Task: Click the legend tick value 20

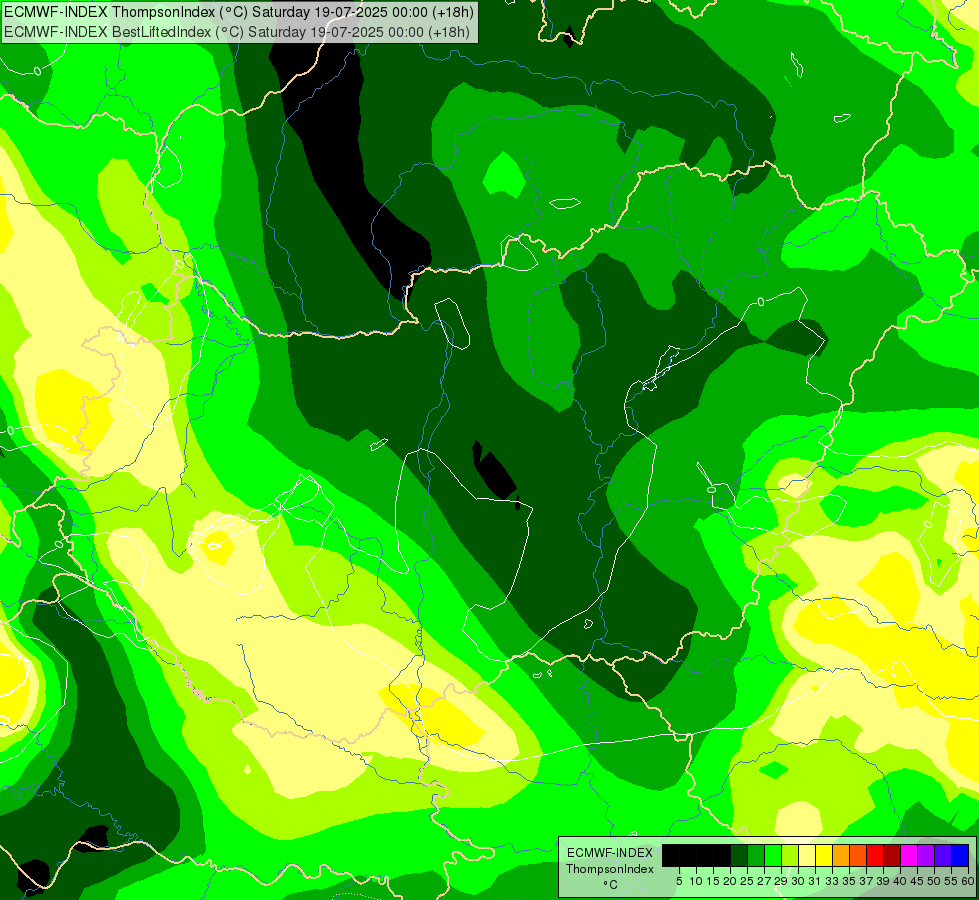Action: [730, 881]
